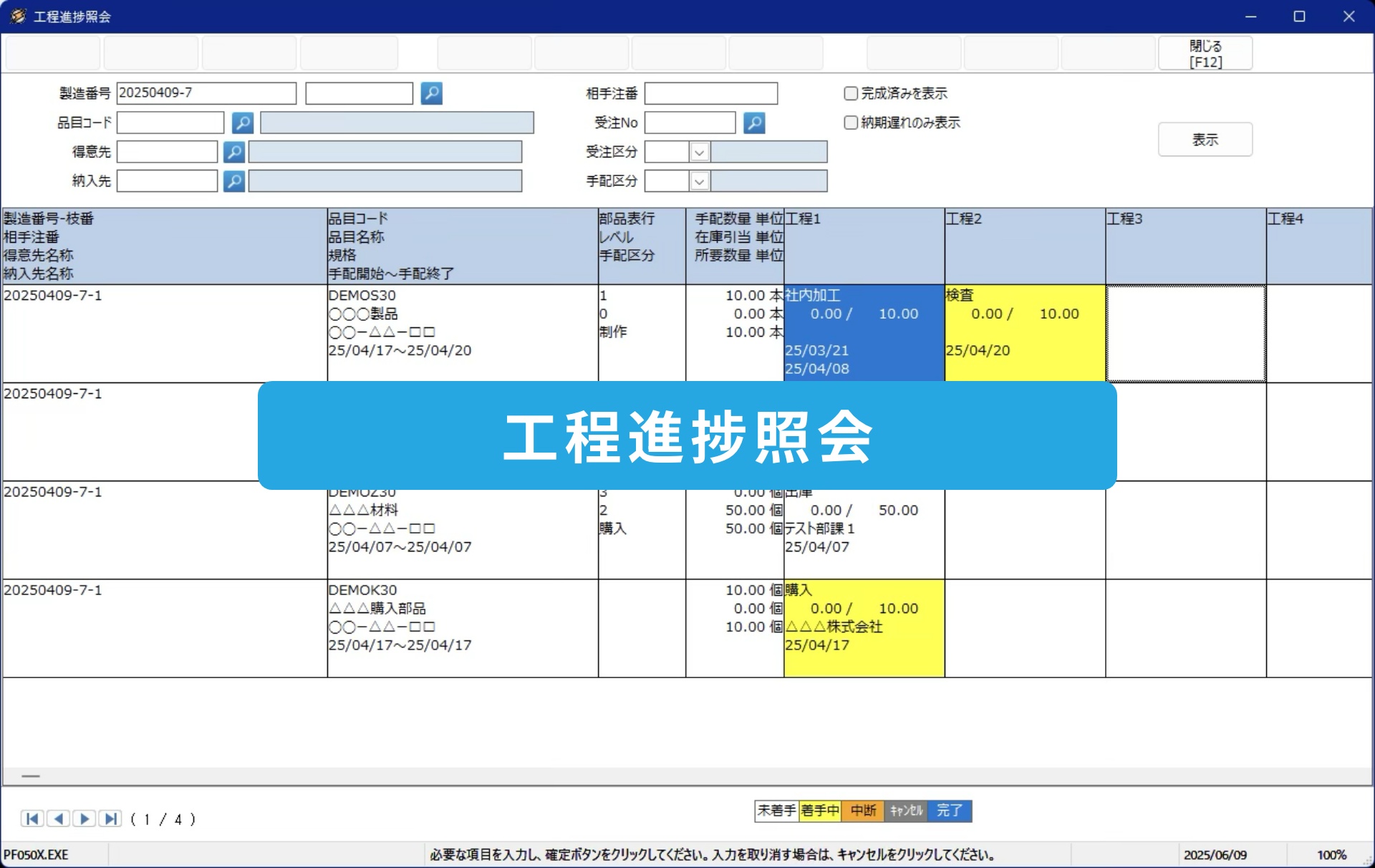The image size is (1375, 868).
Task: Go to the first page of records
Action: click(32, 819)
